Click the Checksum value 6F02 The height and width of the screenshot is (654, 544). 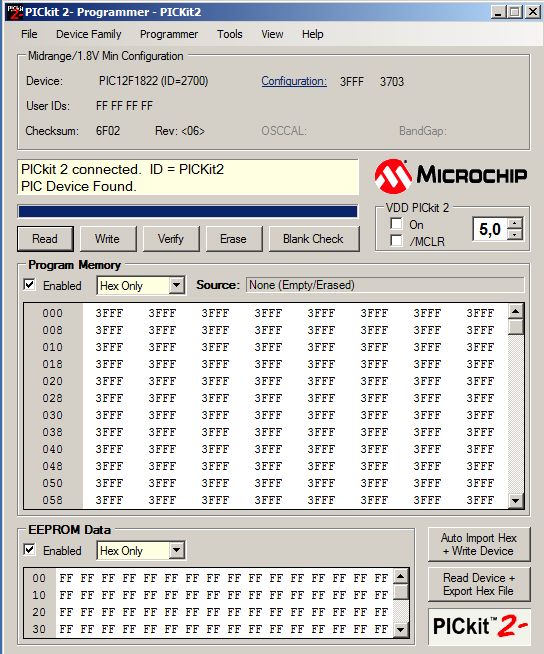pyautogui.click(x=108, y=131)
